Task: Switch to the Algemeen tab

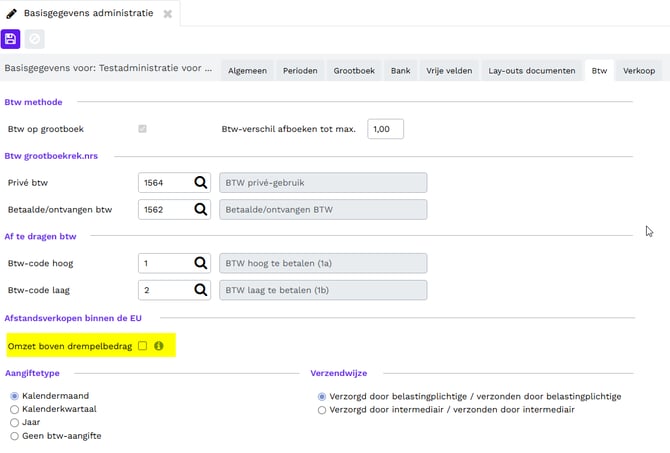Action: click(247, 71)
